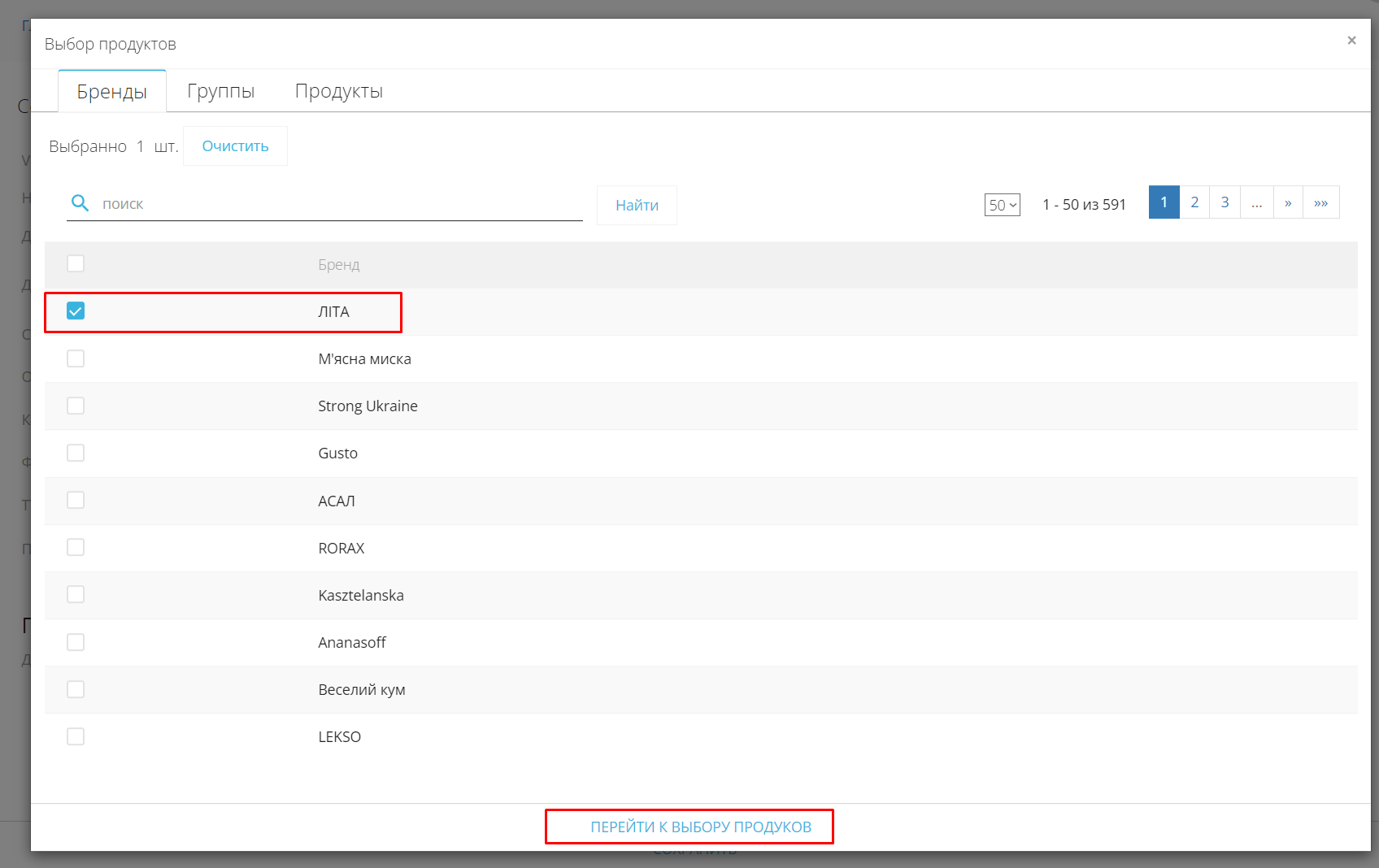
Task: Go to next page arrow
Action: 1288,202
